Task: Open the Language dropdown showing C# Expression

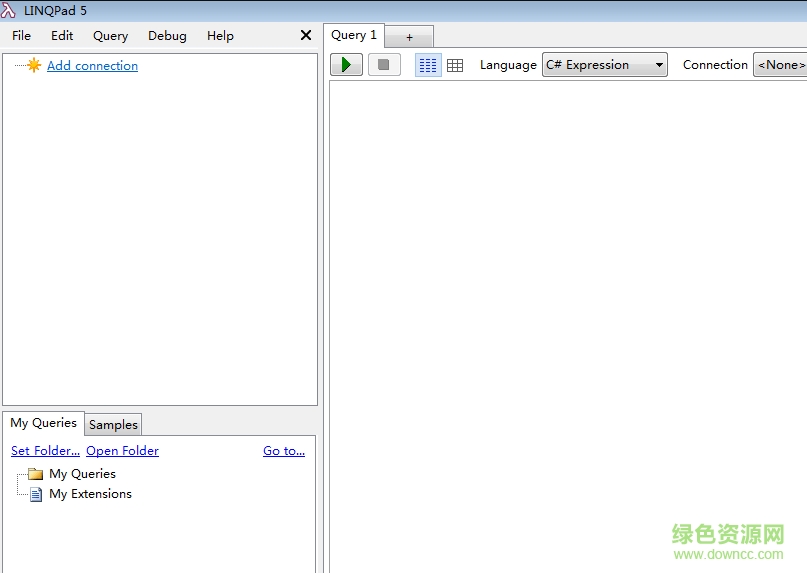Action: click(x=604, y=65)
